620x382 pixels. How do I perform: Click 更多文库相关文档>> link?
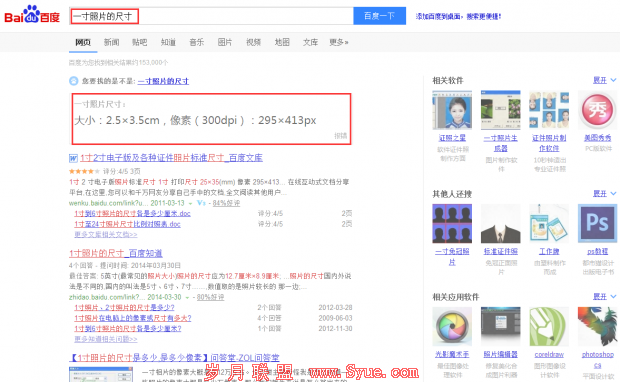tap(106, 234)
